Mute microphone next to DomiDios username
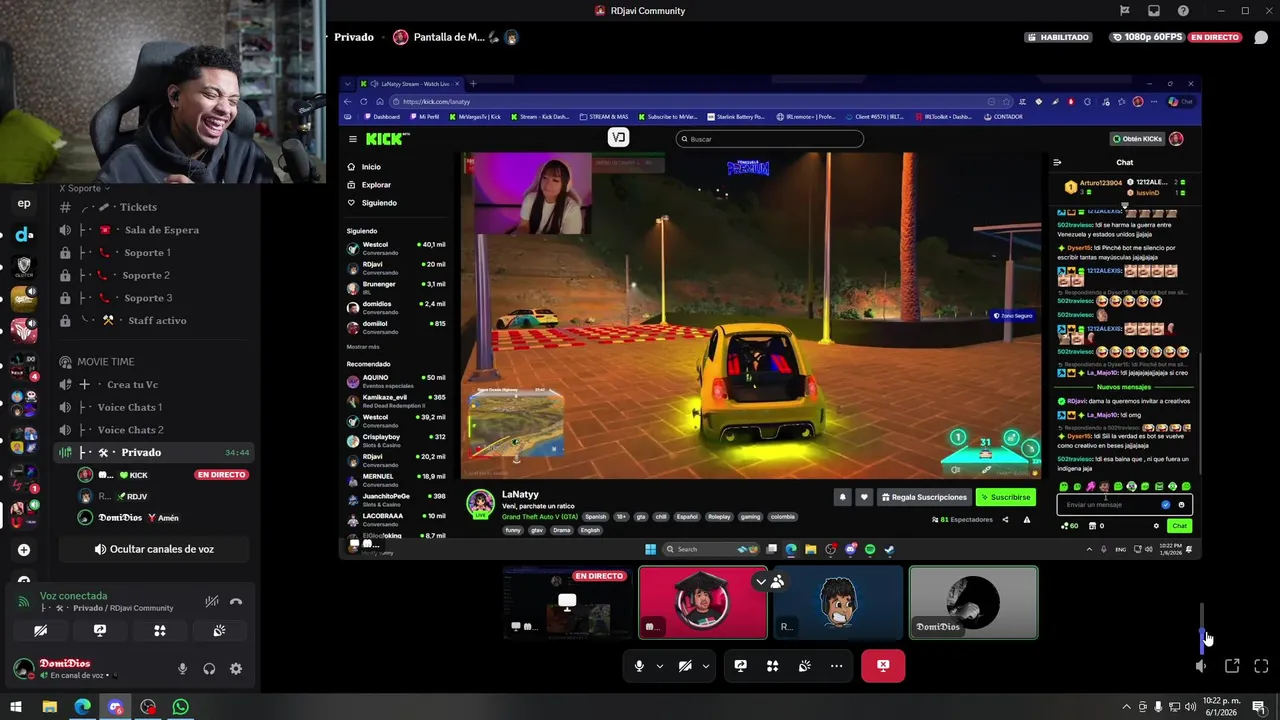Viewport: 1280px width, 720px height. coord(182,669)
